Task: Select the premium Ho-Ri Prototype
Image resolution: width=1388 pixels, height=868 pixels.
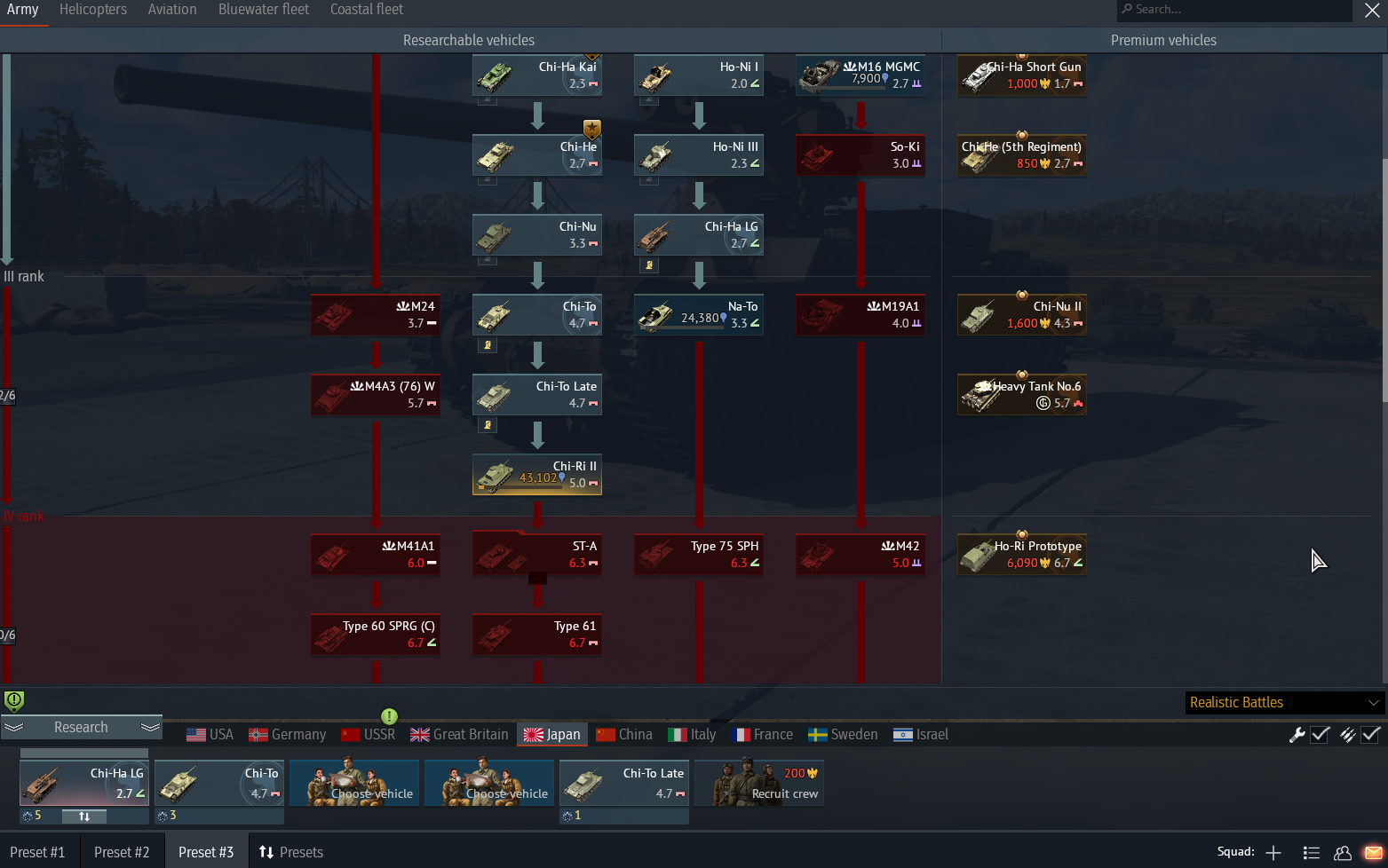Action: click(1022, 555)
